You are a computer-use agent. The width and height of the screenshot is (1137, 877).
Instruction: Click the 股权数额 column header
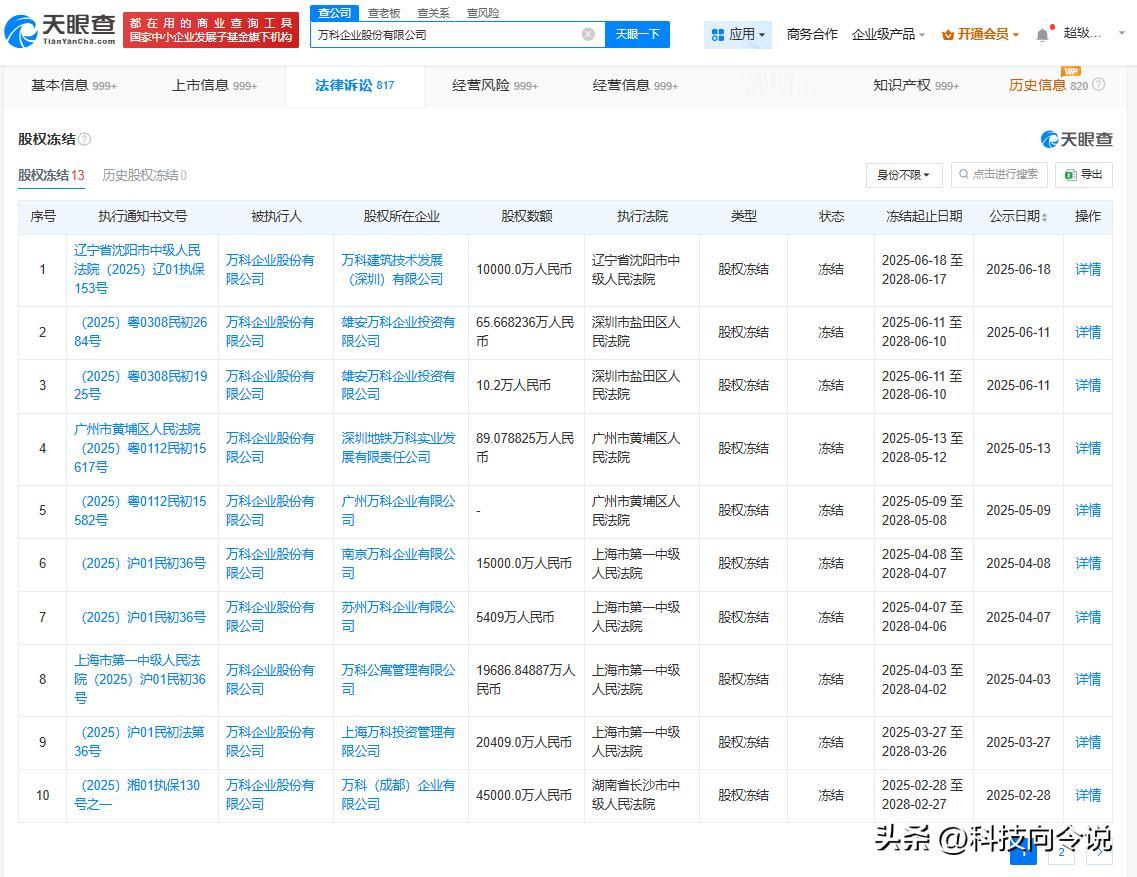[526, 216]
